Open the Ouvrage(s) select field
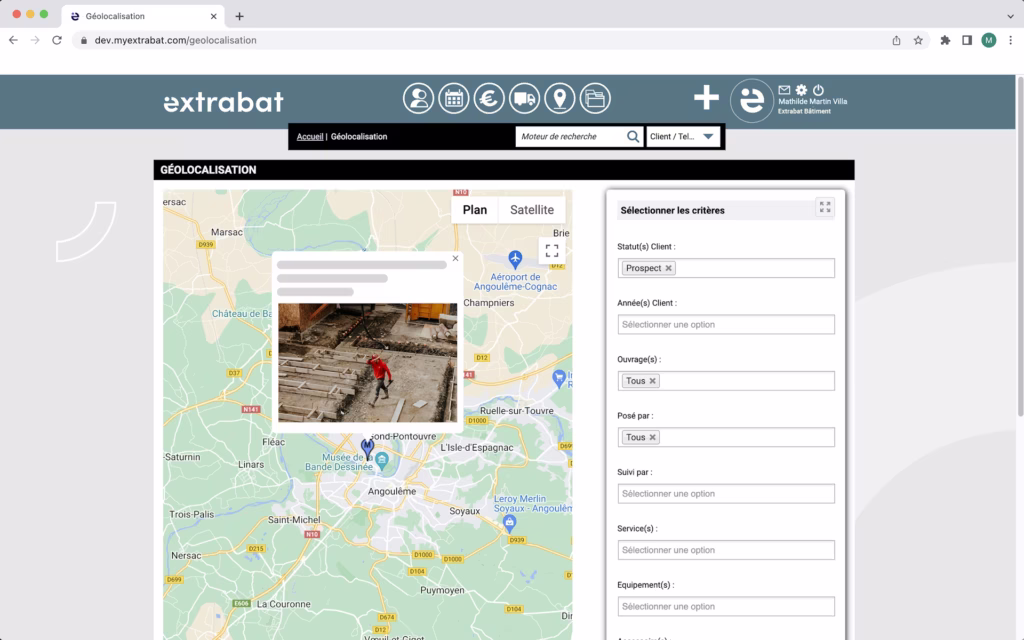Image resolution: width=1024 pixels, height=640 pixels. click(x=726, y=381)
